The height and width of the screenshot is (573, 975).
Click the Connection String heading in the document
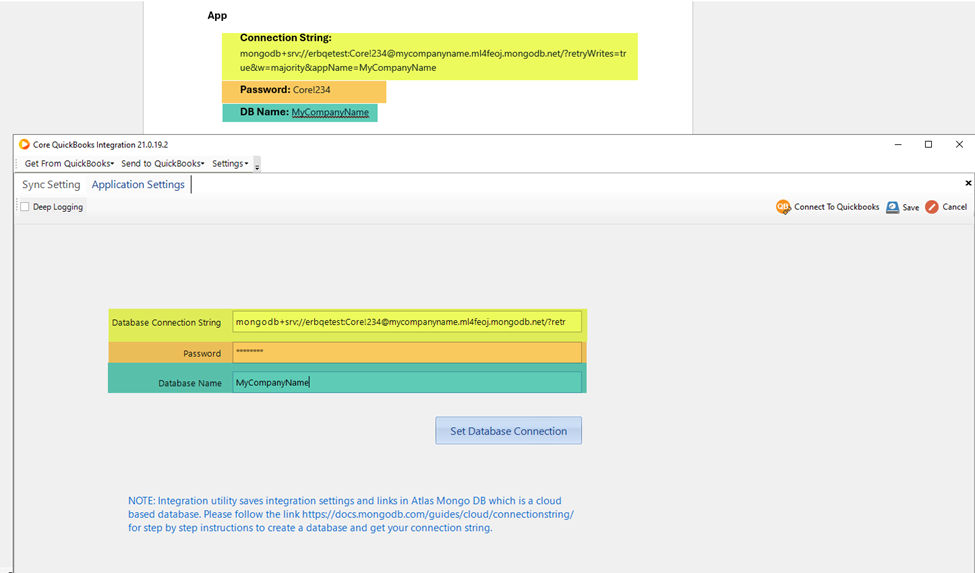(x=285, y=38)
